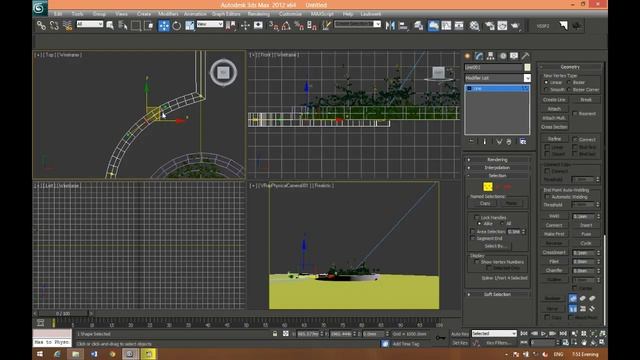
Task: Select the Linear vertex type radio
Action: pos(546,82)
